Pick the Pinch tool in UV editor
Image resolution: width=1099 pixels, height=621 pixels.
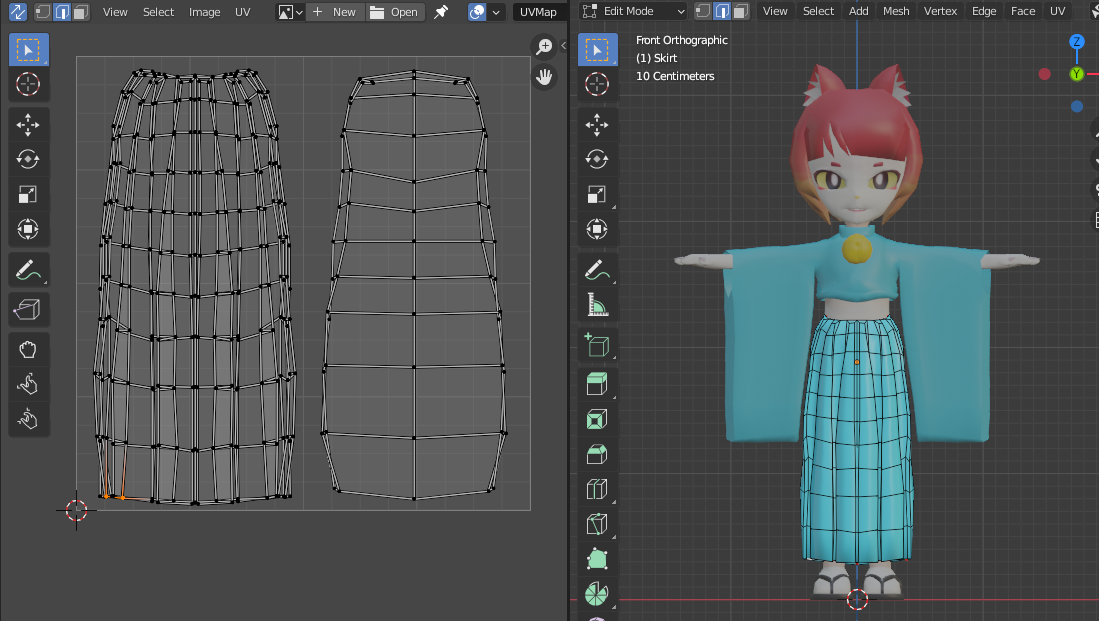pos(28,419)
